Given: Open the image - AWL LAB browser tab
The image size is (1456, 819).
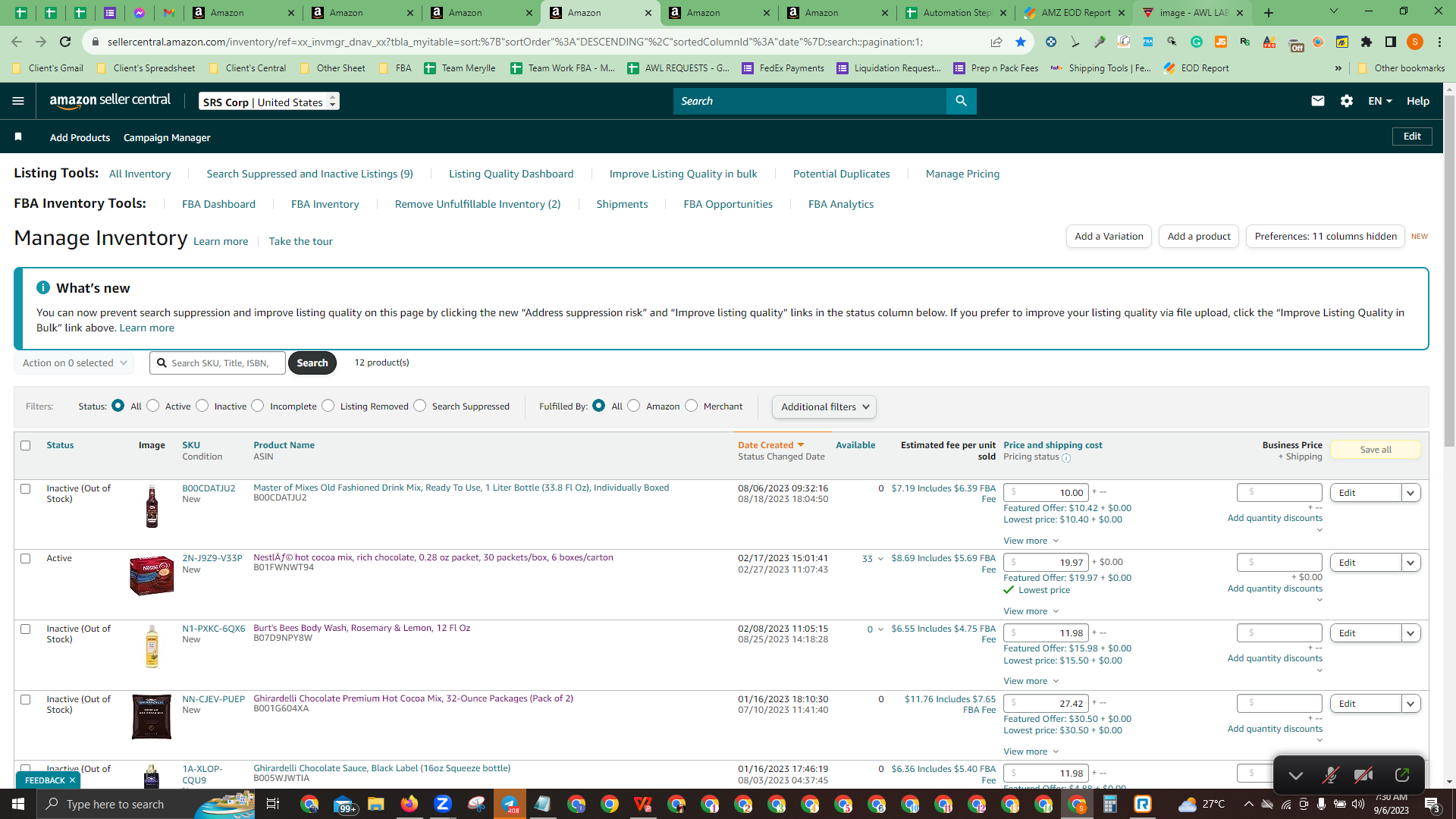Looking at the screenshot, I should coord(1194,13).
